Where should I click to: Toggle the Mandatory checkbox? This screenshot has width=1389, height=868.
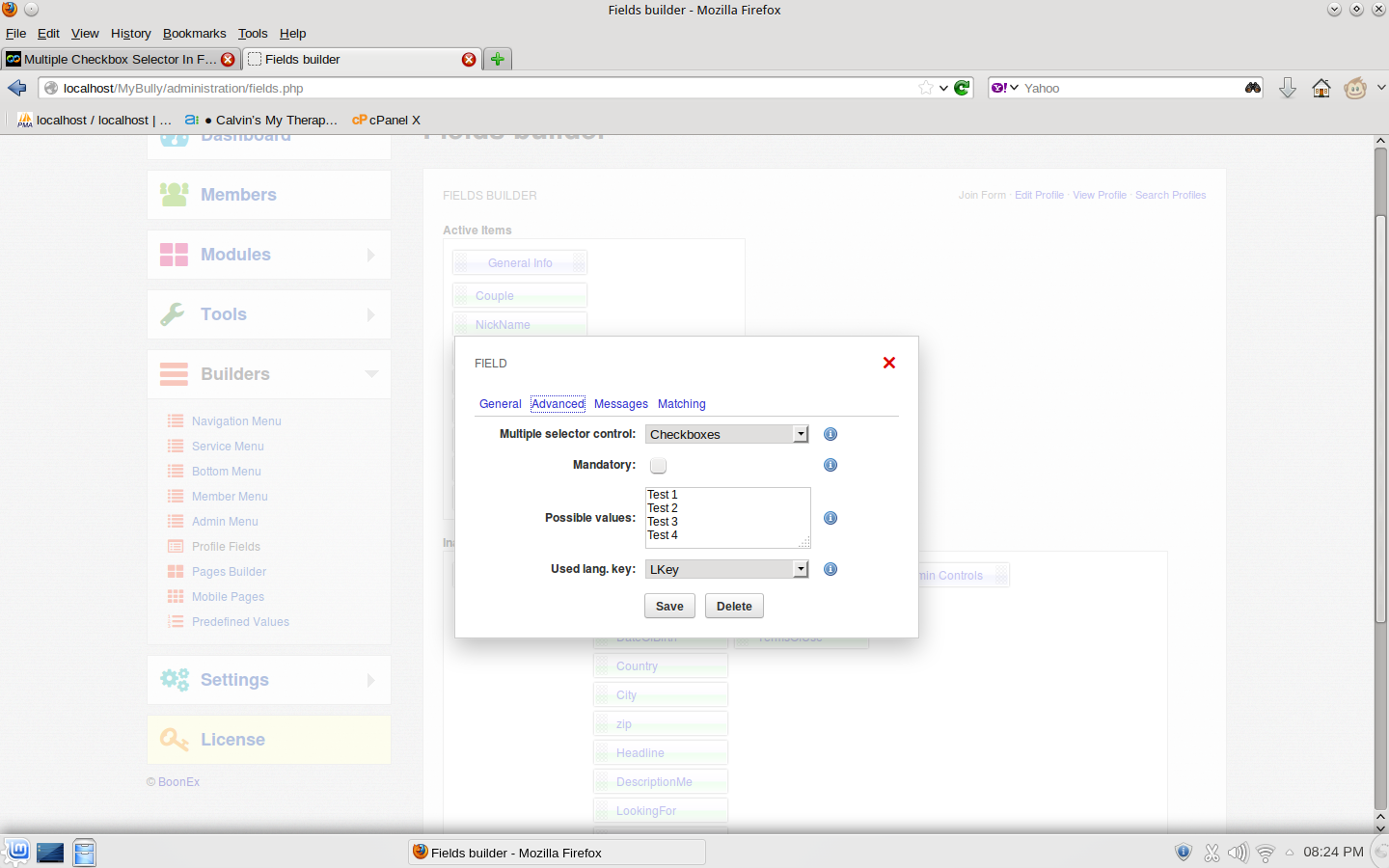pos(658,466)
